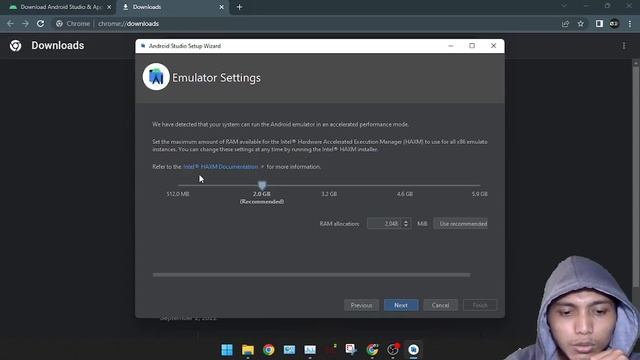Click the Setup Wizard title bar icon

[143, 46]
